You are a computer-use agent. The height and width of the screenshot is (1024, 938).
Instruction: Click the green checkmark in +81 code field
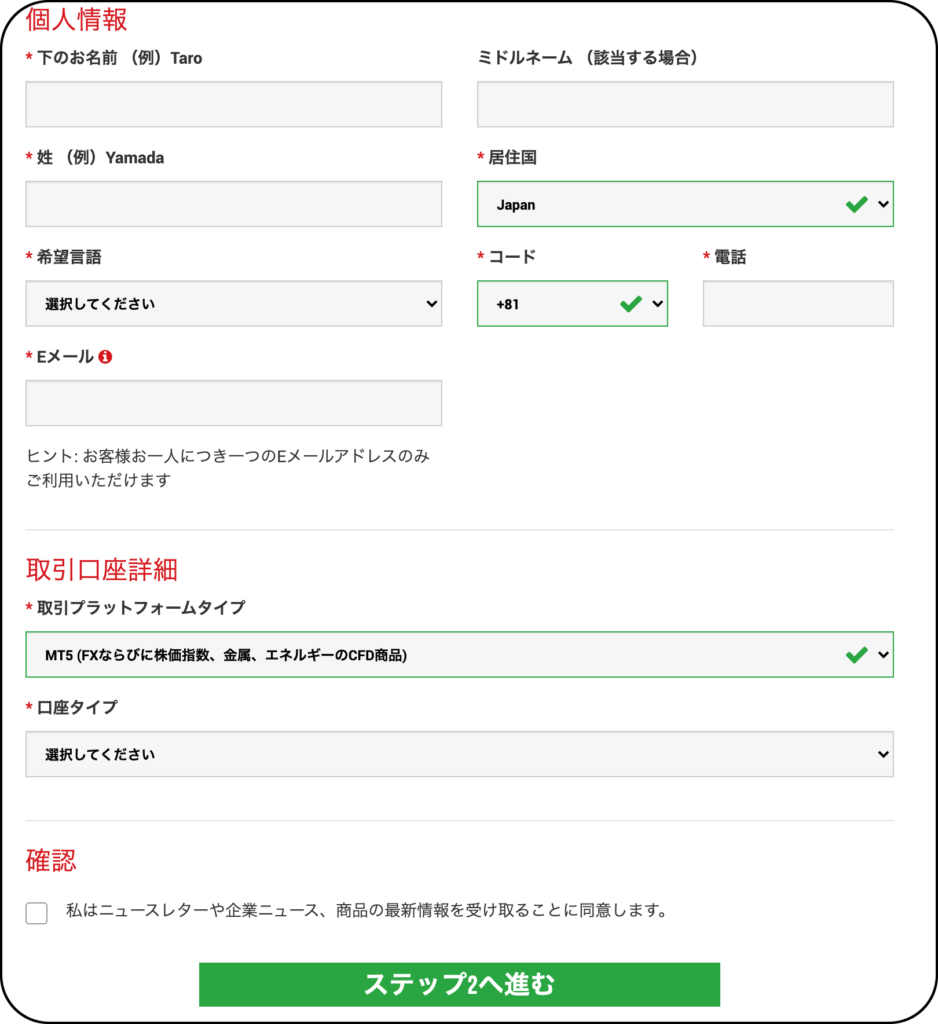631,304
